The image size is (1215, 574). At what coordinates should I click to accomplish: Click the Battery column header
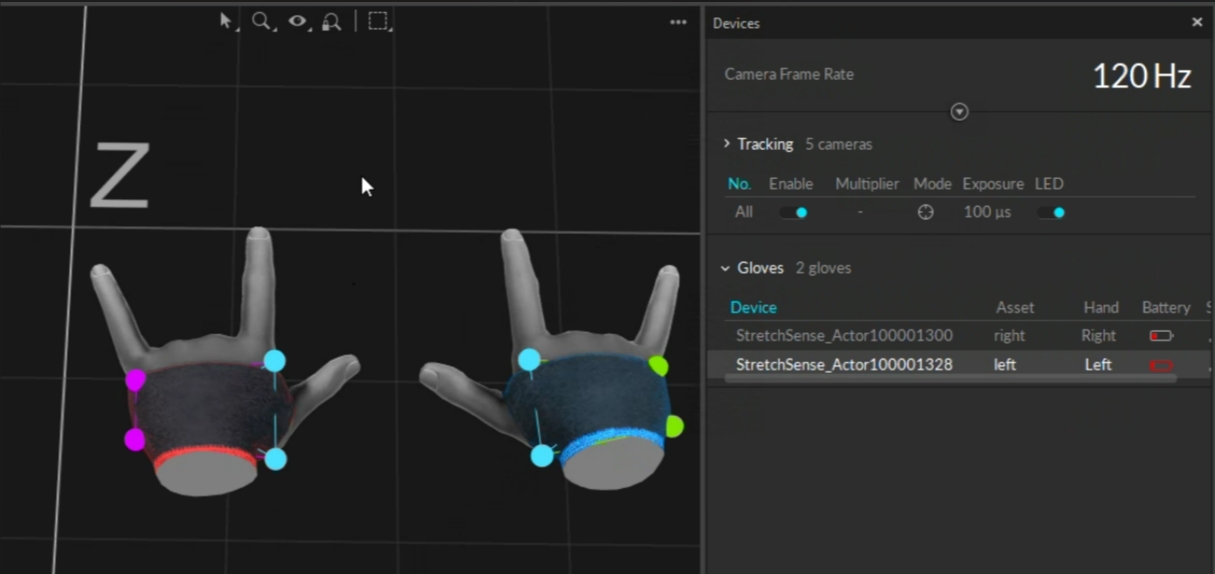[x=1165, y=307]
